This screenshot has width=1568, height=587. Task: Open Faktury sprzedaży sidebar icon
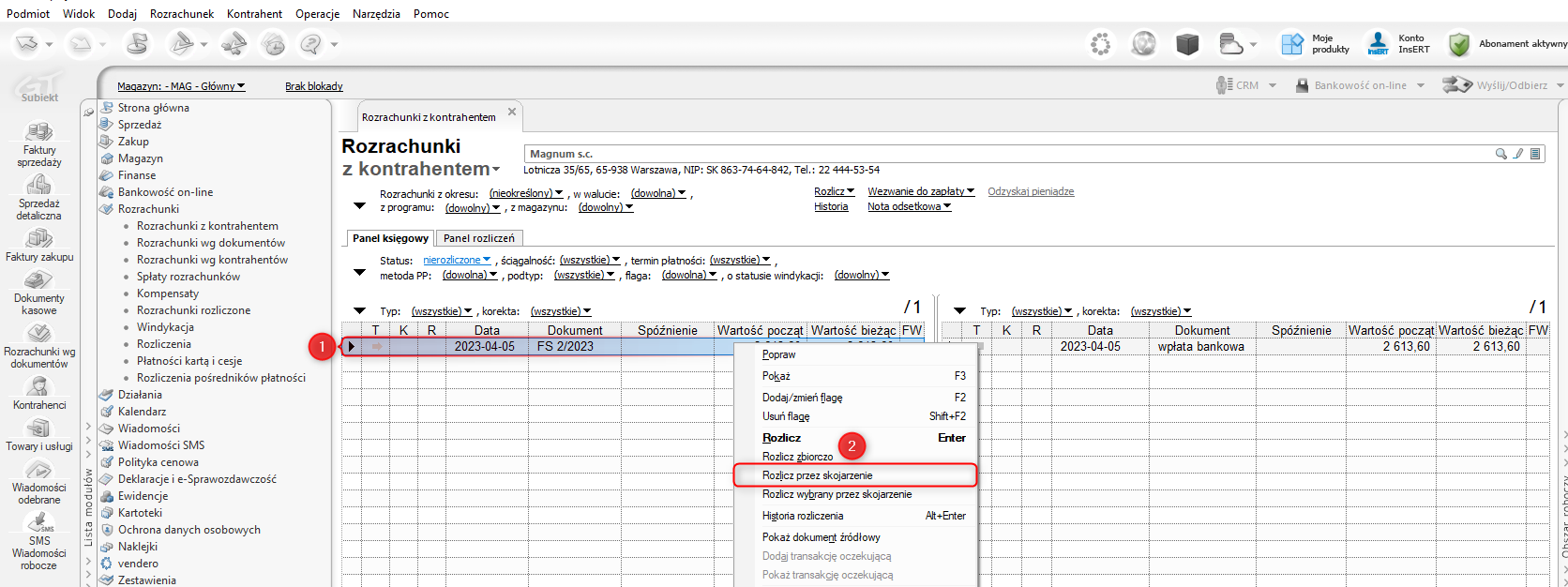pyautogui.click(x=38, y=133)
